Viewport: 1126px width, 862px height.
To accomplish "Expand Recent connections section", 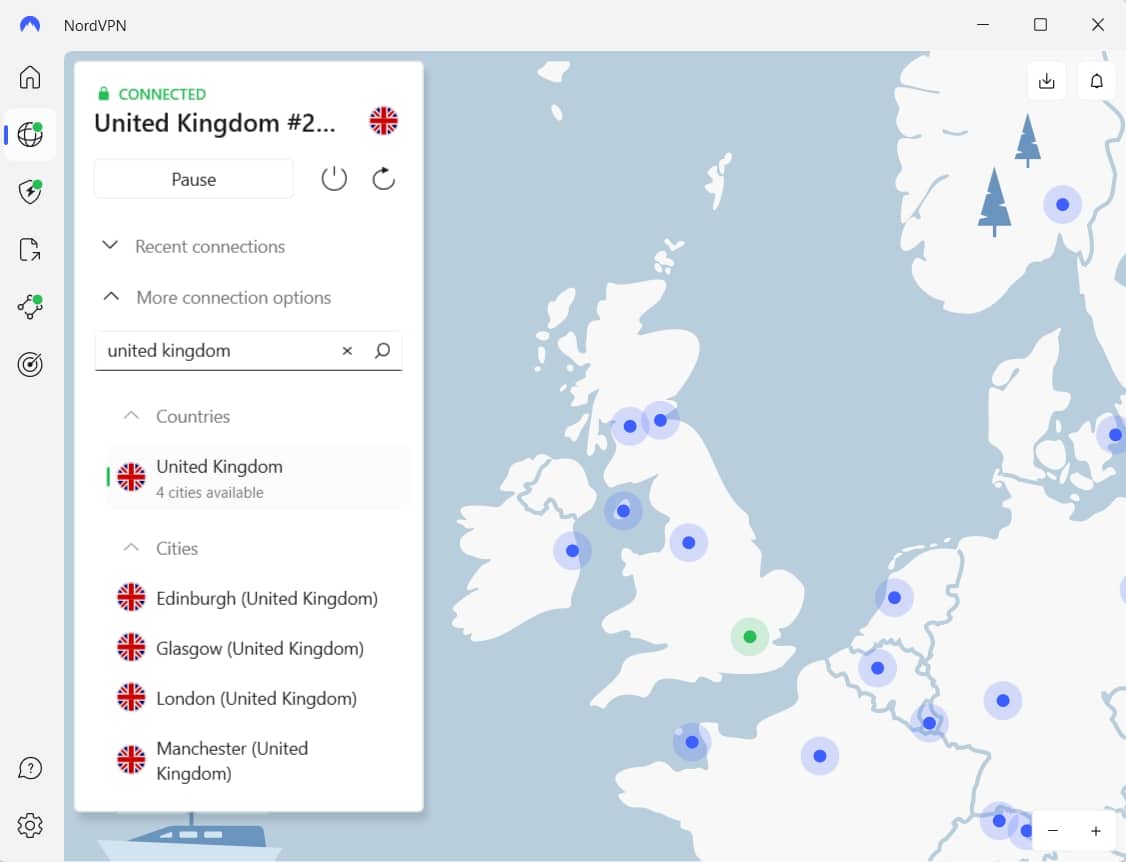I will [x=111, y=246].
